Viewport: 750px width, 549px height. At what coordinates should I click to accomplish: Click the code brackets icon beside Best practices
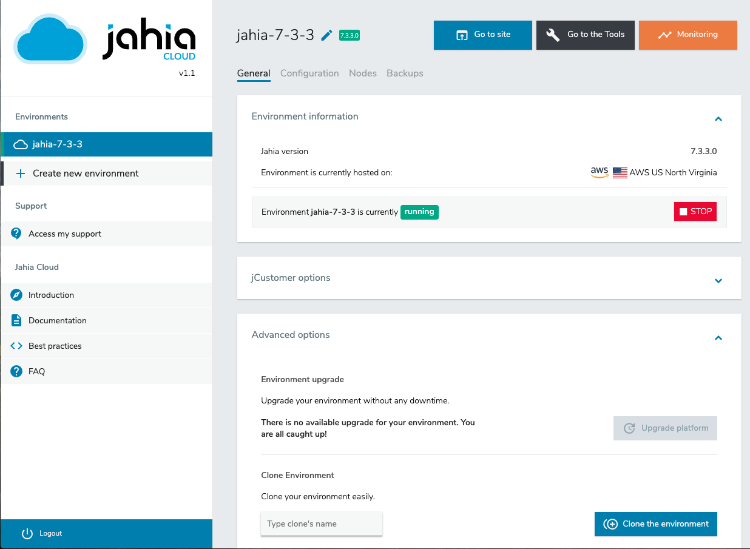click(16, 346)
